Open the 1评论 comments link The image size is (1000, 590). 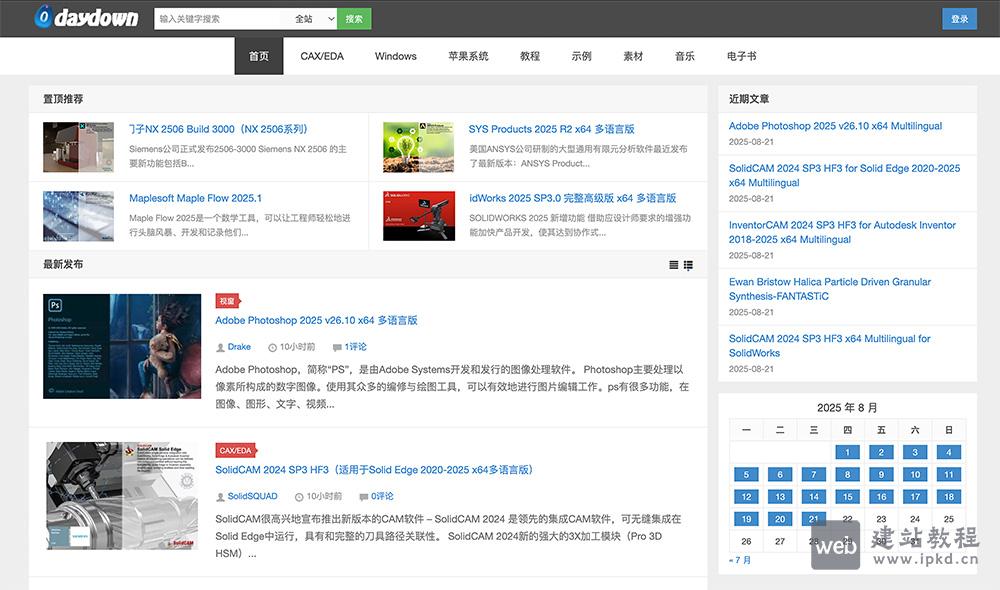click(355, 347)
